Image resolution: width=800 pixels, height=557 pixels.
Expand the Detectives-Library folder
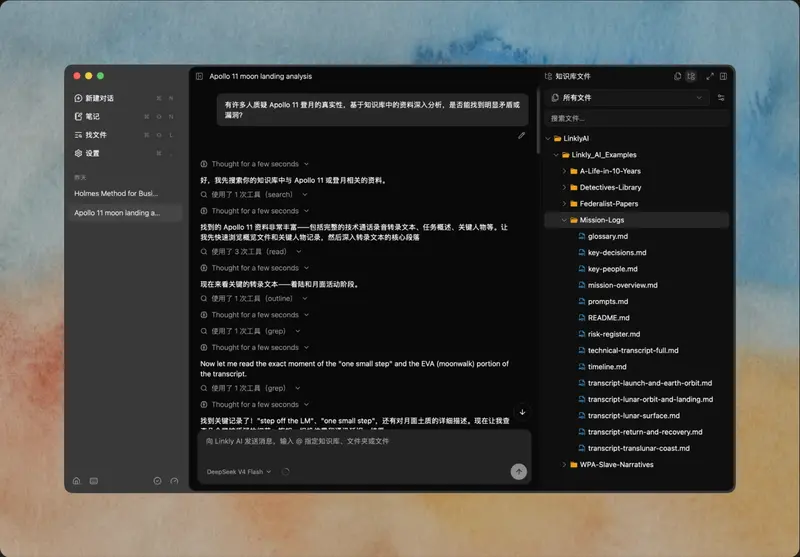[x=564, y=187]
